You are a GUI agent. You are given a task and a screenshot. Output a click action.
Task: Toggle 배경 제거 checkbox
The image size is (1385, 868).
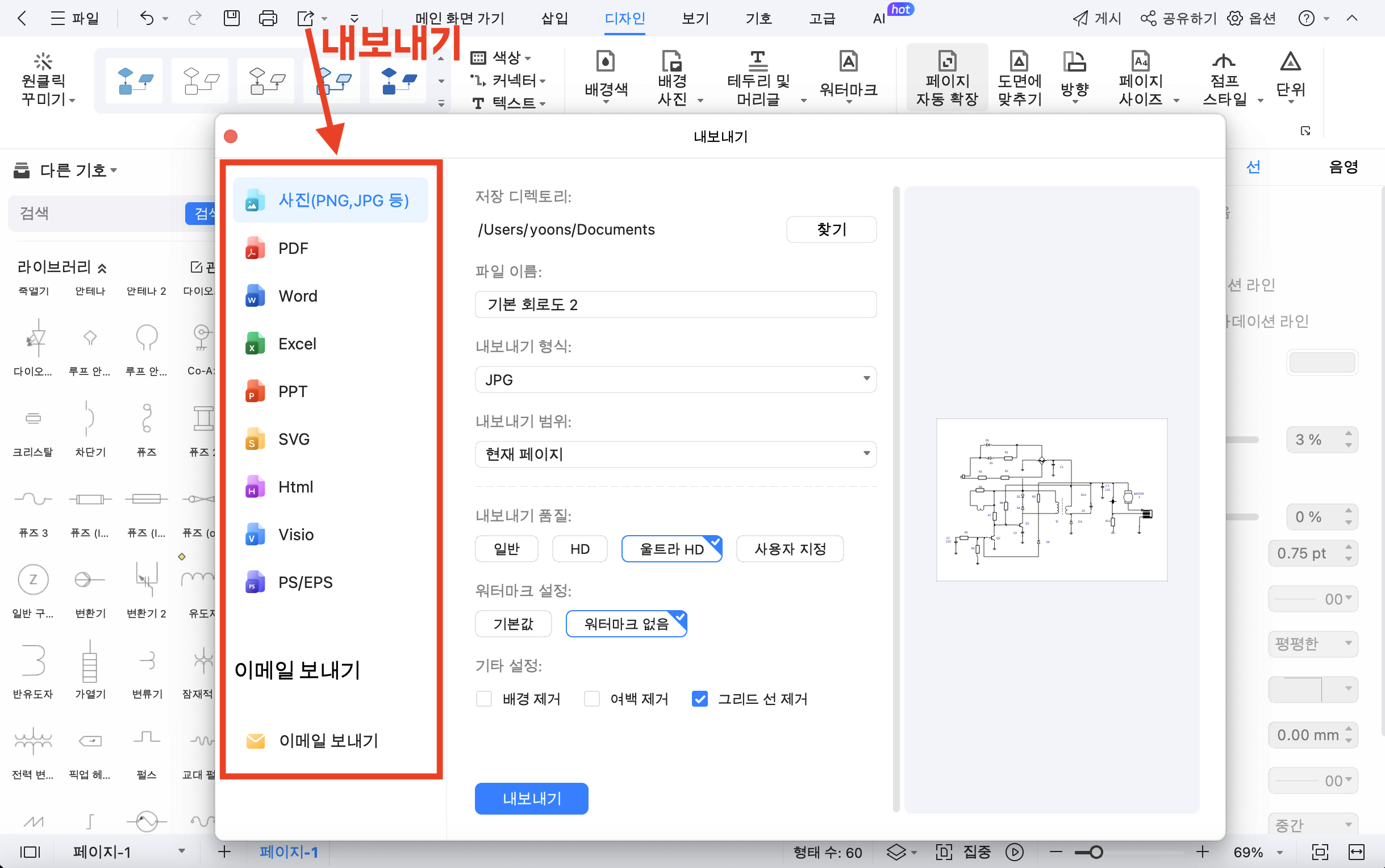click(484, 698)
